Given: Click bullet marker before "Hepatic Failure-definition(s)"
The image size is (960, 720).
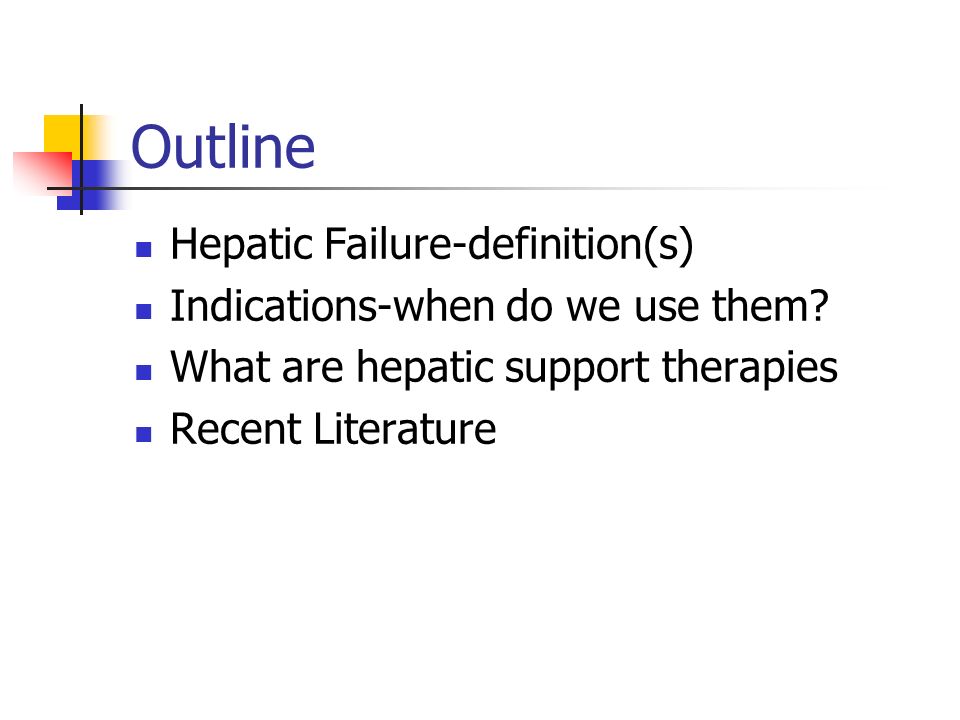Looking at the screenshot, I should coord(144,249).
